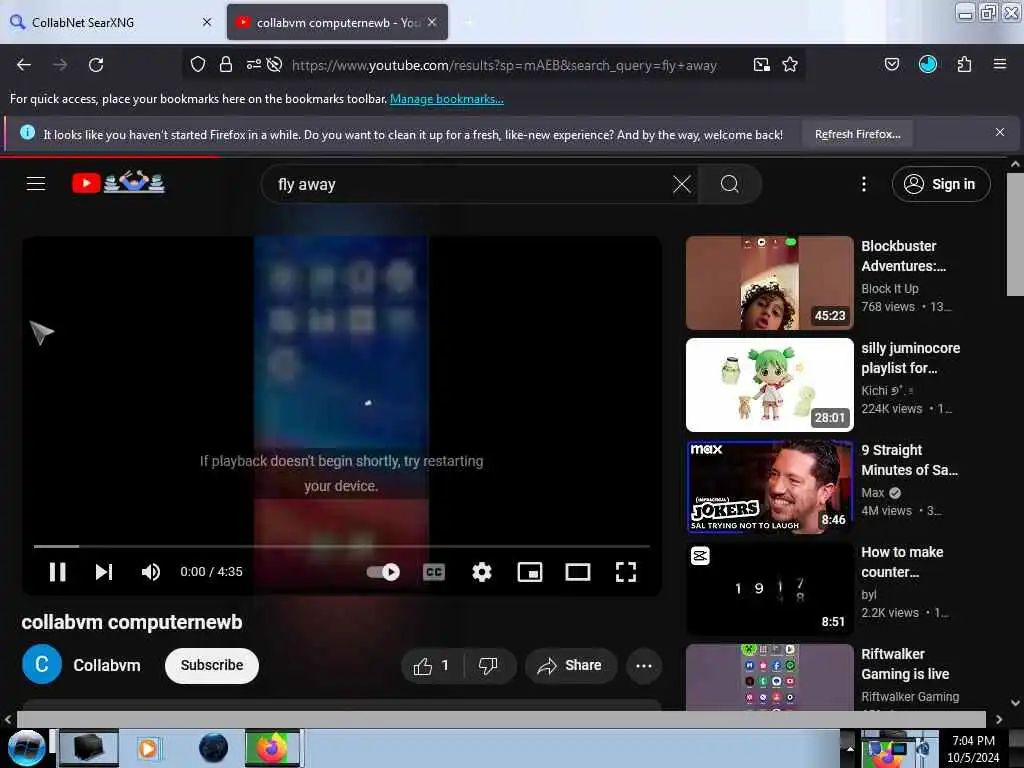Open the silly juminocore playlist thumbnail
Screen dimensions: 1024x768
(x=769, y=385)
